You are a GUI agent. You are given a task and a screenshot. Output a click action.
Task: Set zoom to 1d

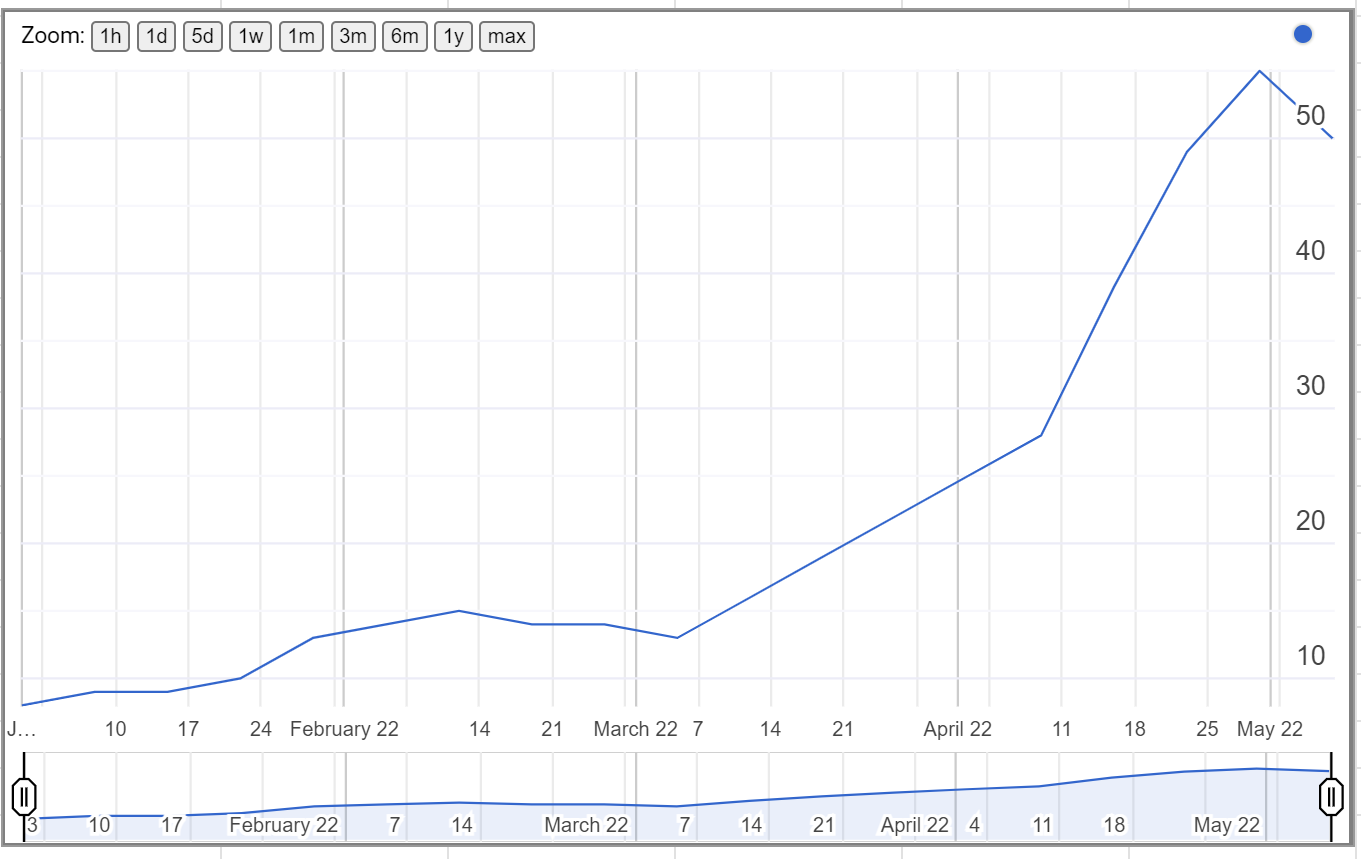coord(156,37)
